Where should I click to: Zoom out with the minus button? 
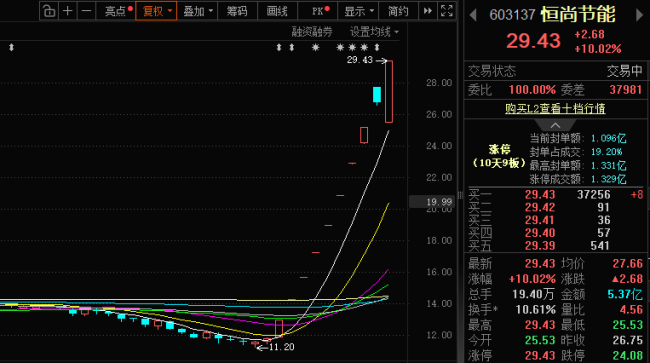click(86, 11)
